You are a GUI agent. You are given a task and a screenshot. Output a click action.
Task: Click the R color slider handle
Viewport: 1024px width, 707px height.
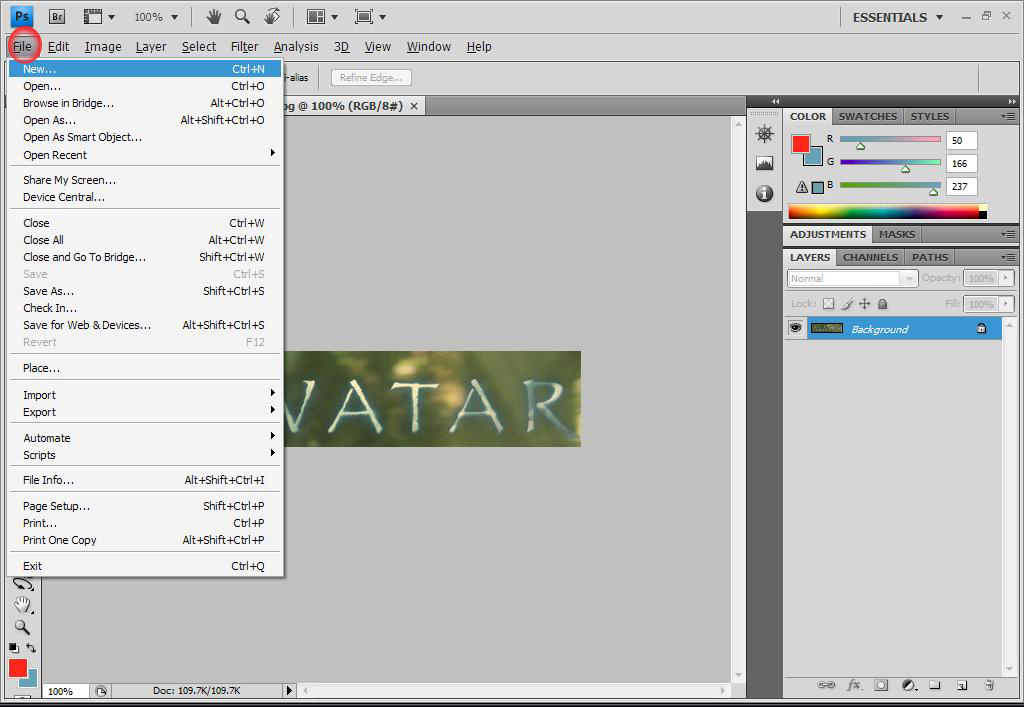click(x=860, y=146)
